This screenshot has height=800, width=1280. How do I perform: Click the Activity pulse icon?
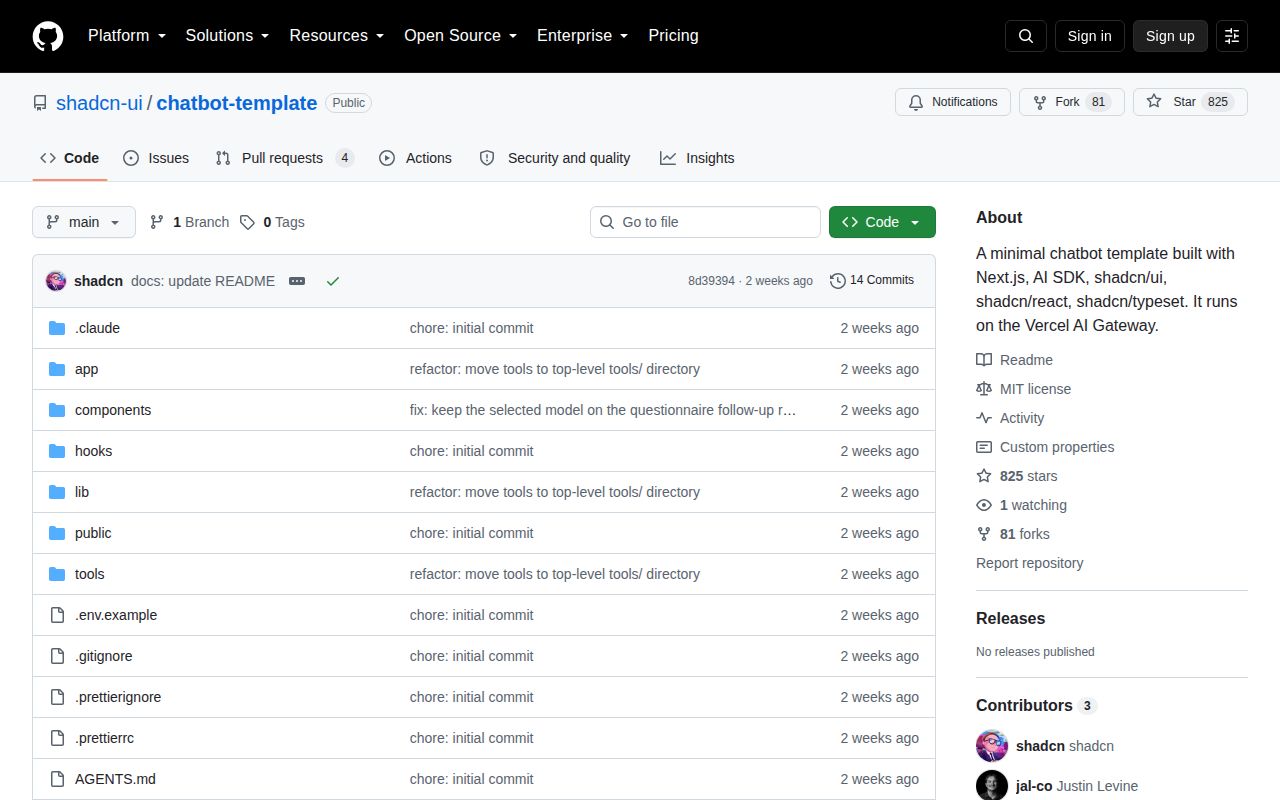[984, 418]
